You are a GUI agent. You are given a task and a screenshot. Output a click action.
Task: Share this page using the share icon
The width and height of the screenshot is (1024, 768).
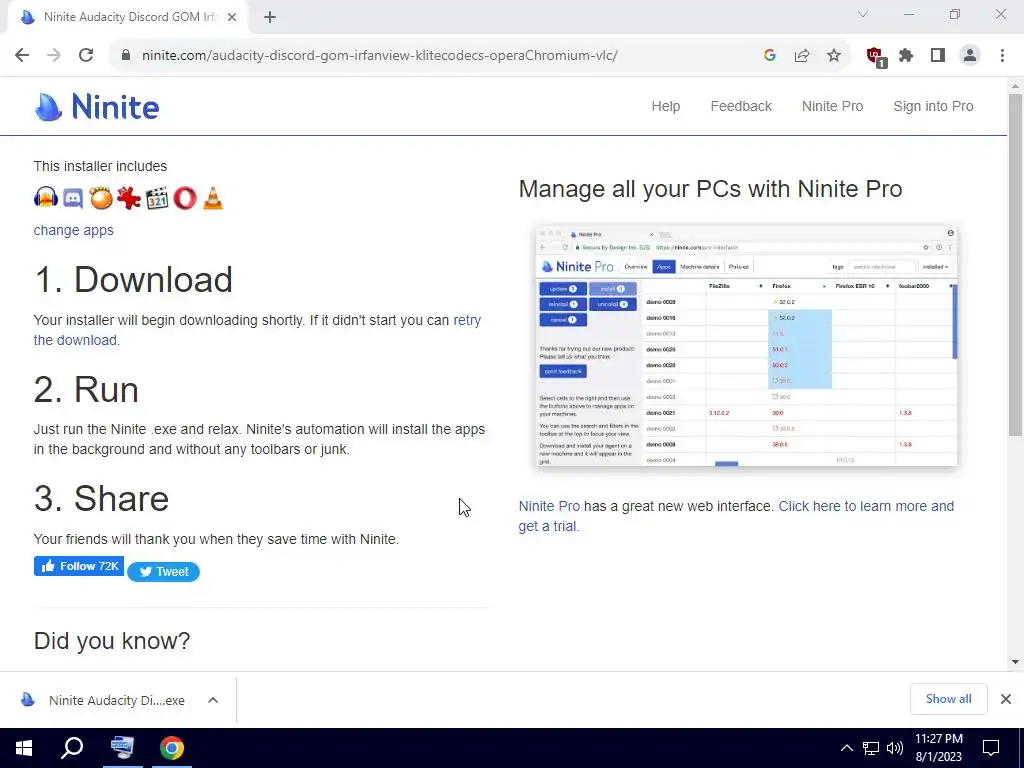click(802, 56)
